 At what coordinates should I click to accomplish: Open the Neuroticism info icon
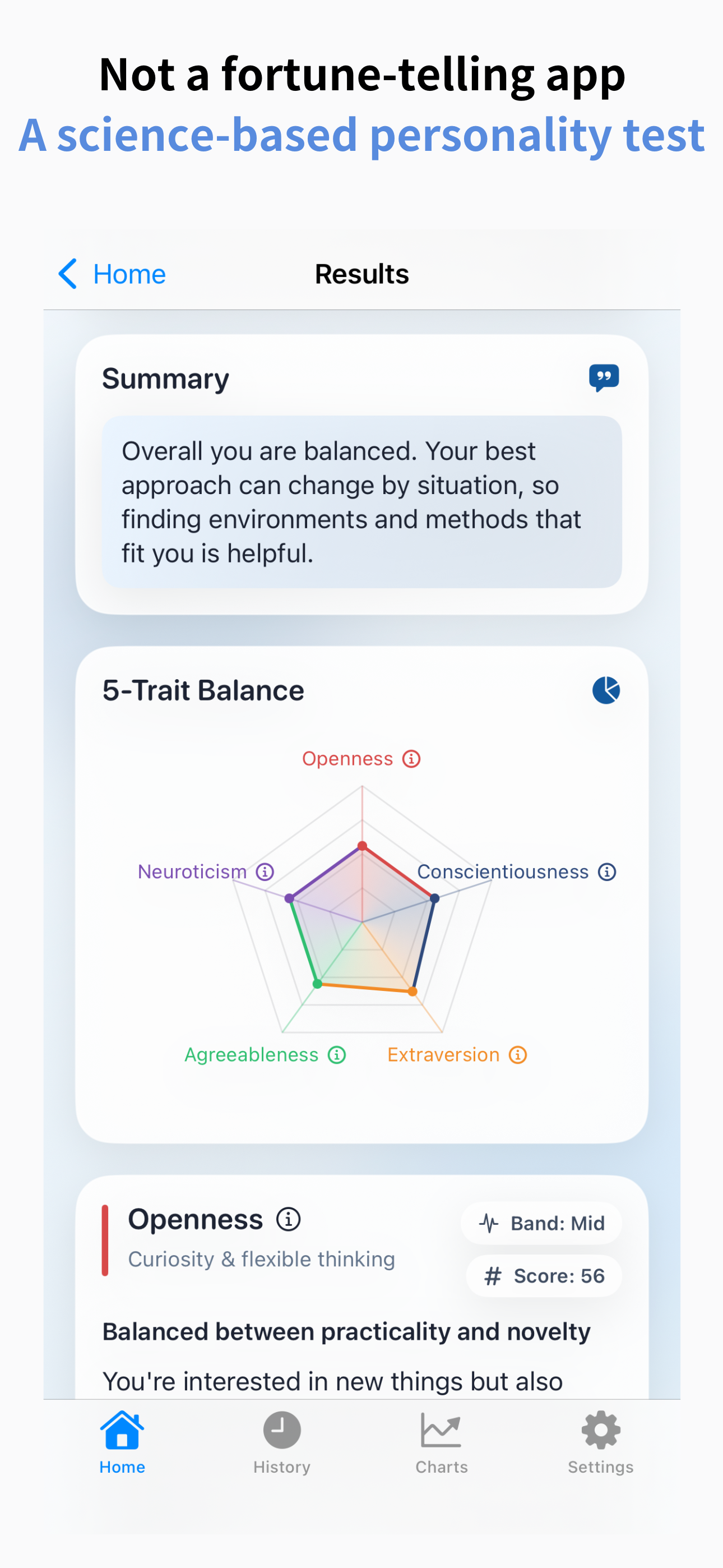tap(264, 871)
